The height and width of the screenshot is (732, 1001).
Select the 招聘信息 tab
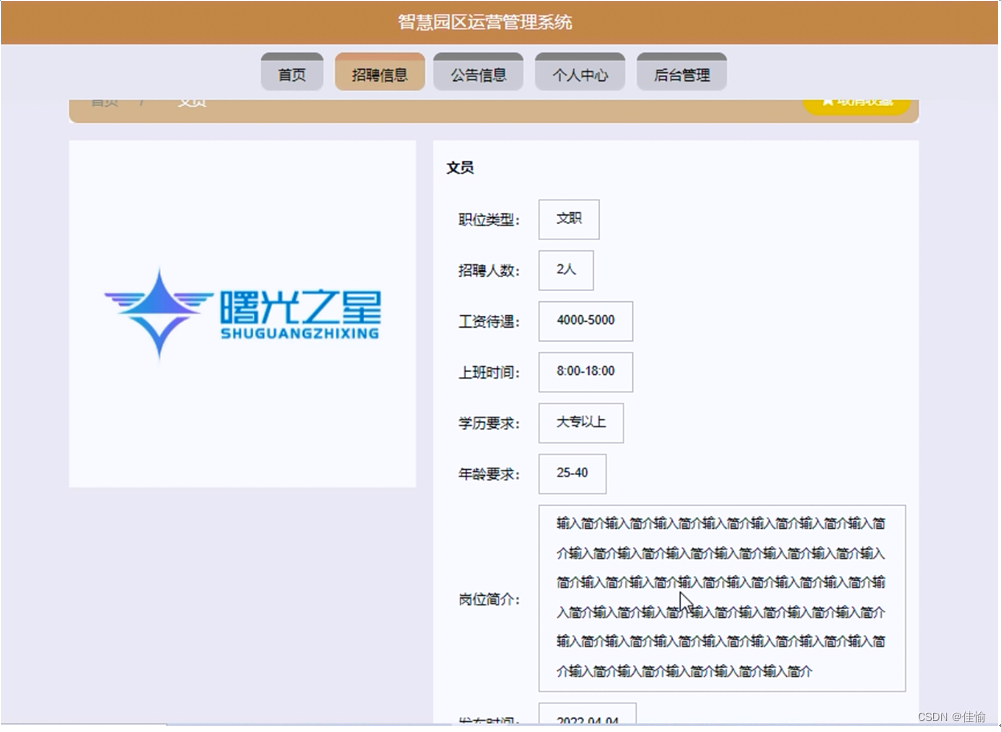pyautogui.click(x=380, y=71)
